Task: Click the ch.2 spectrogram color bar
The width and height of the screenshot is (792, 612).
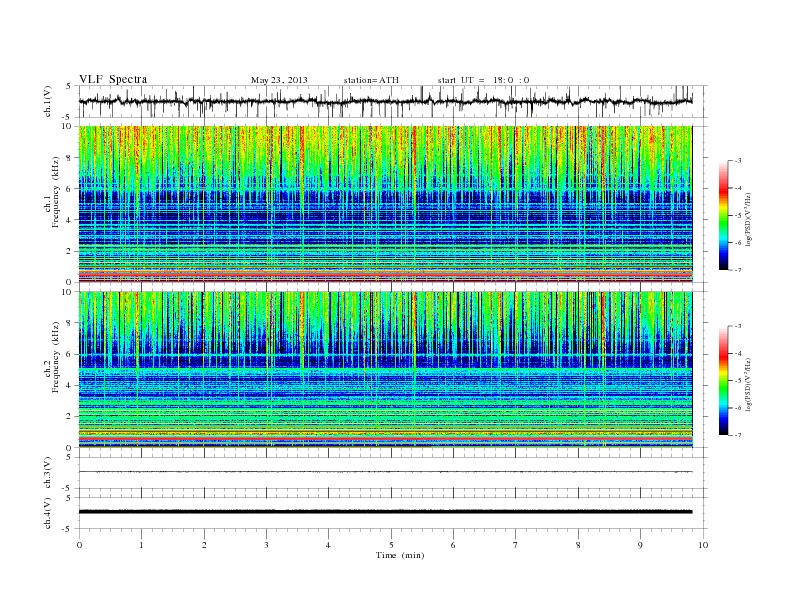Action: [723, 381]
